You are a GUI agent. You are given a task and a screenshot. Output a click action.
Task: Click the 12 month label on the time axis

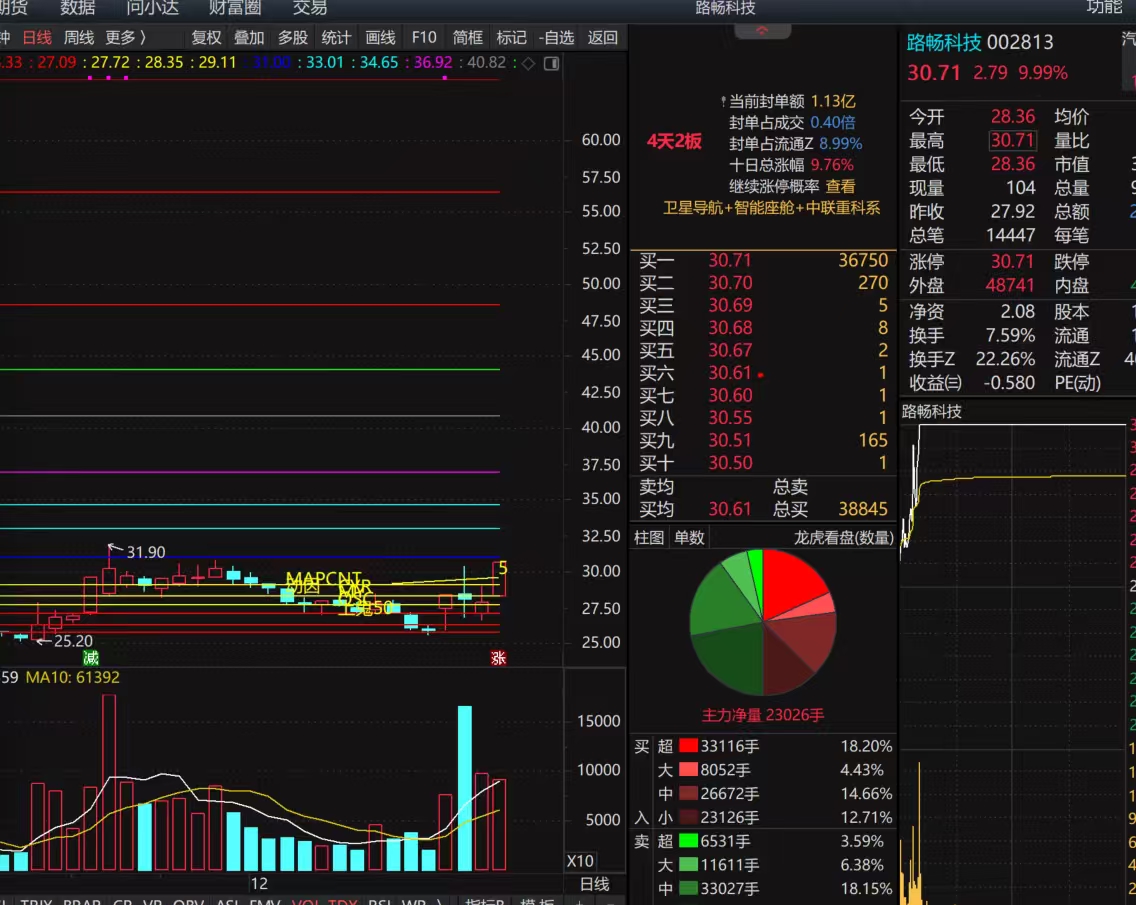(x=259, y=883)
